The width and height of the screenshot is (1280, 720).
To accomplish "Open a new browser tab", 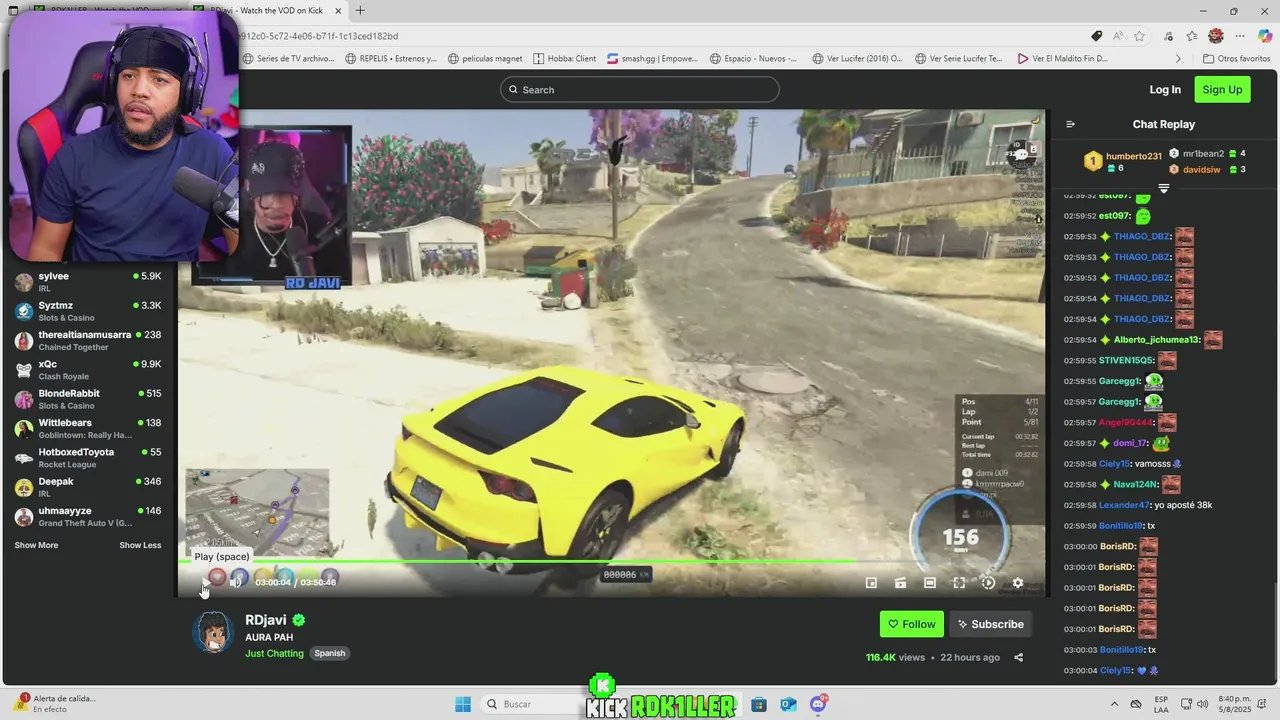I will (360, 11).
